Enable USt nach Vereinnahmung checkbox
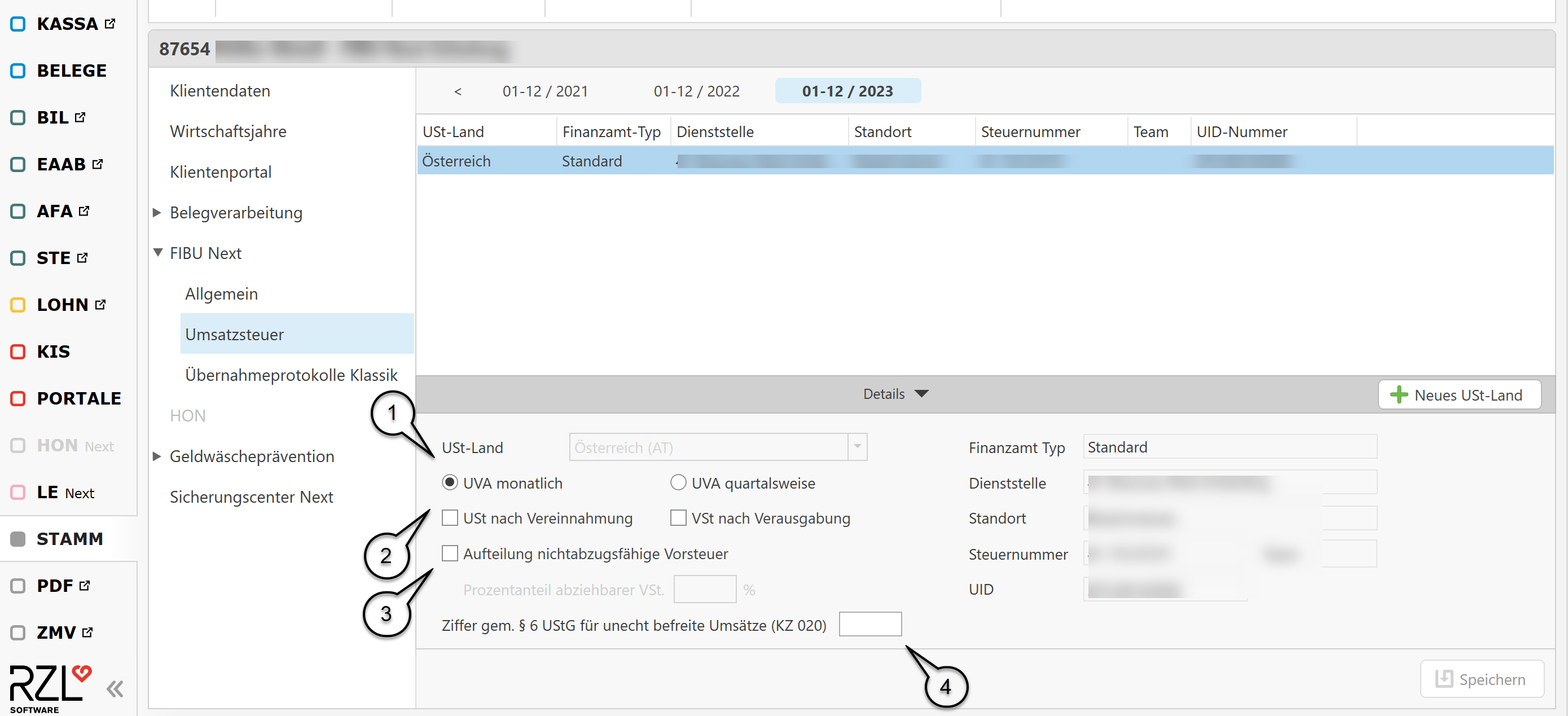 click(x=450, y=518)
